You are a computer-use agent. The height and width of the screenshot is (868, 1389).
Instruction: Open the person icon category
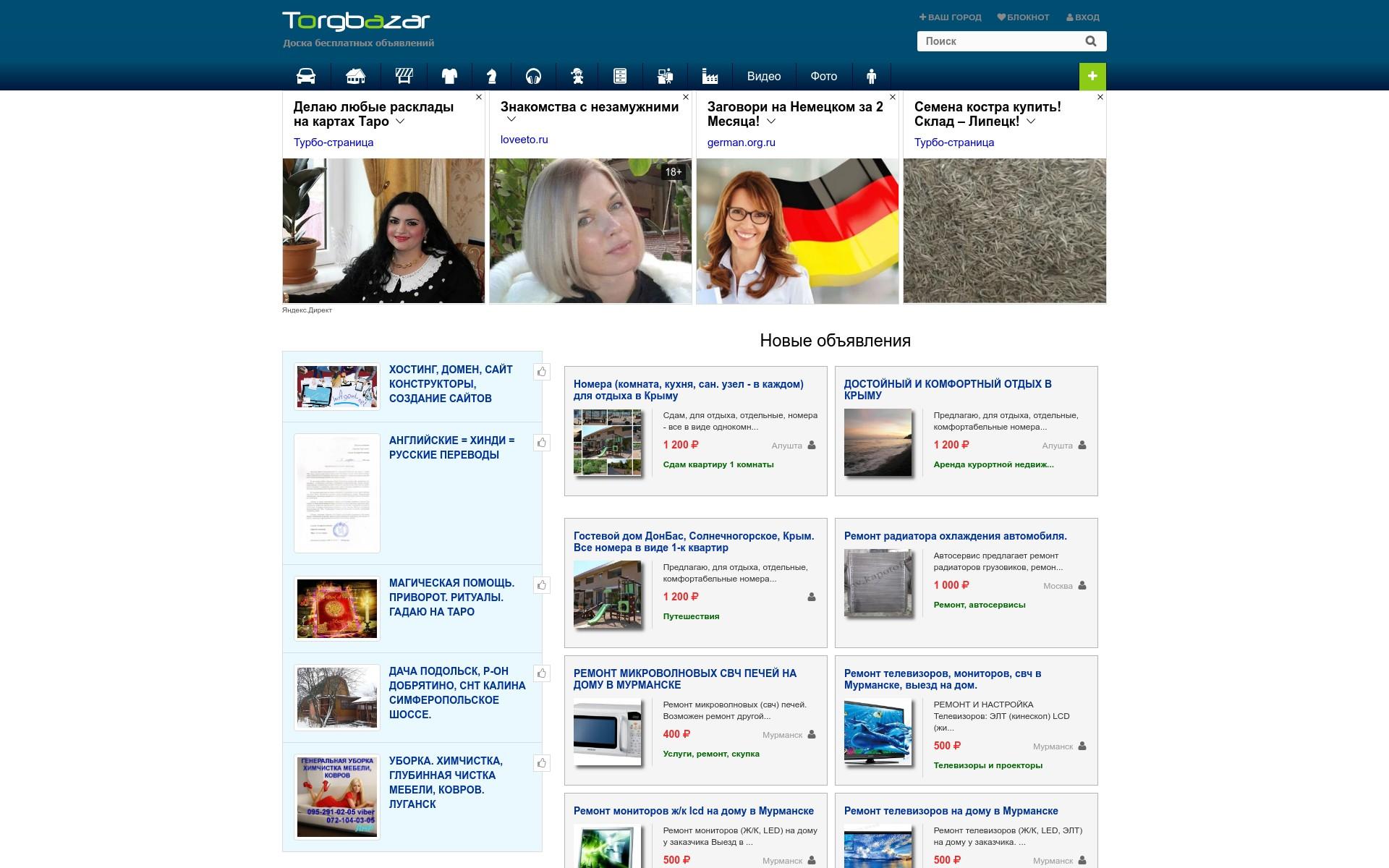coord(871,76)
